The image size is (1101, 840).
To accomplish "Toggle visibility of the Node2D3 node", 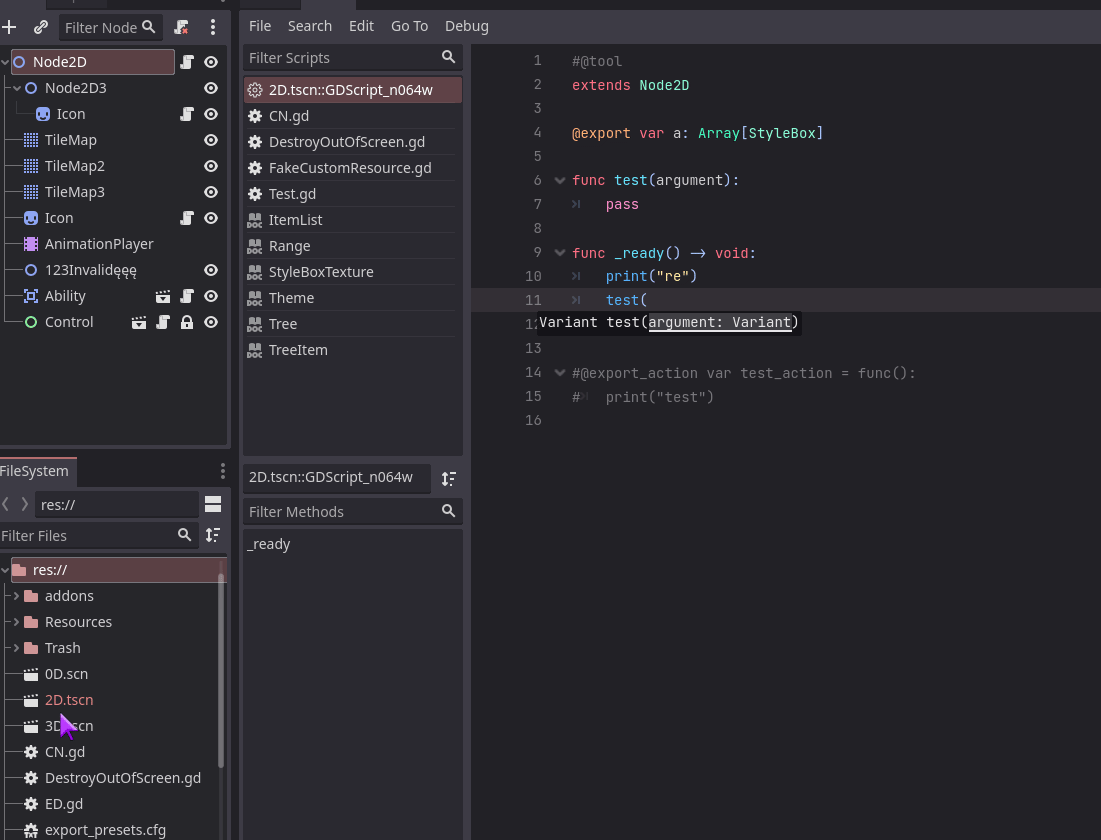I will pyautogui.click(x=211, y=87).
